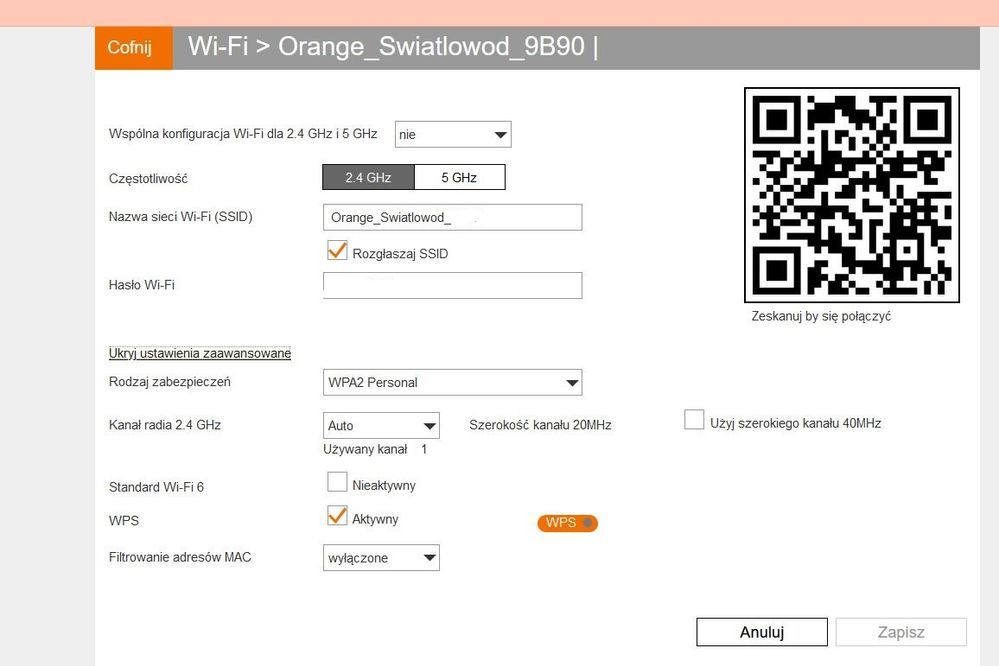Switch to the 5 GHz frequency tab
Viewport: 999px width, 666px height.
pos(459,177)
